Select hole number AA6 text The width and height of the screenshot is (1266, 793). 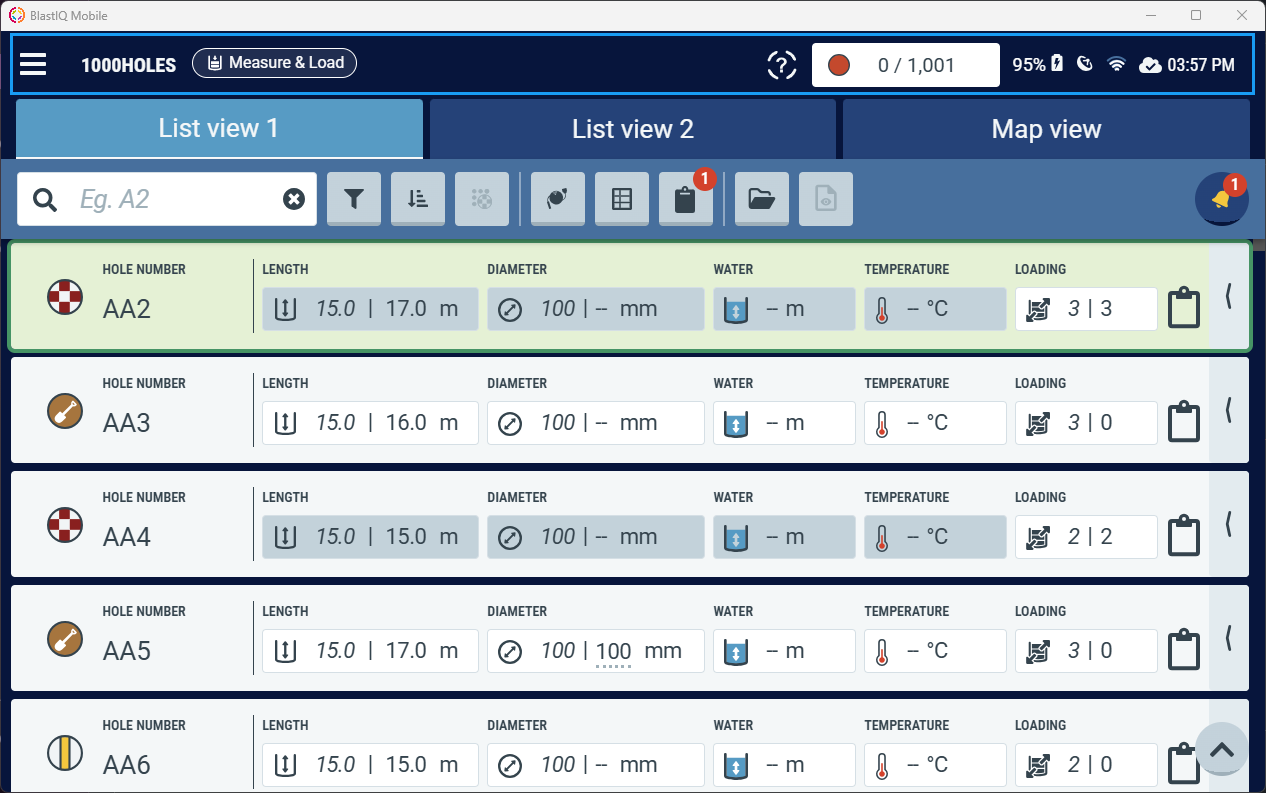click(127, 765)
